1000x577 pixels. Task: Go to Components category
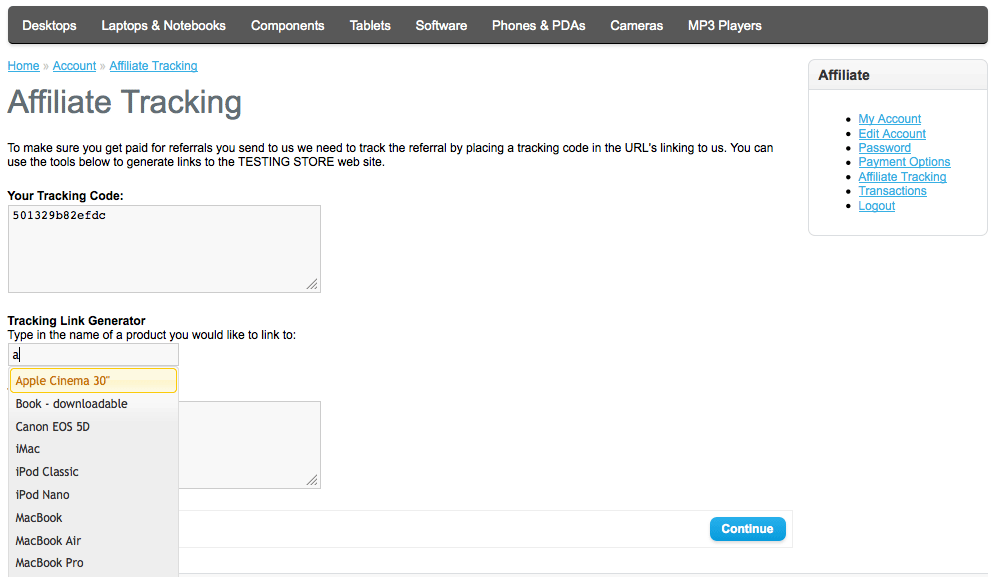pos(287,25)
